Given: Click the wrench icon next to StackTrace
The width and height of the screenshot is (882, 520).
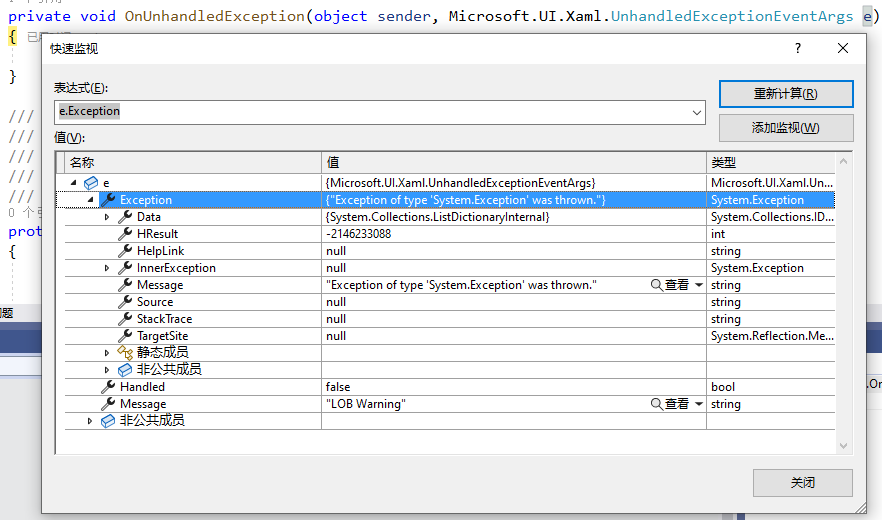Looking at the screenshot, I should click(x=125, y=319).
